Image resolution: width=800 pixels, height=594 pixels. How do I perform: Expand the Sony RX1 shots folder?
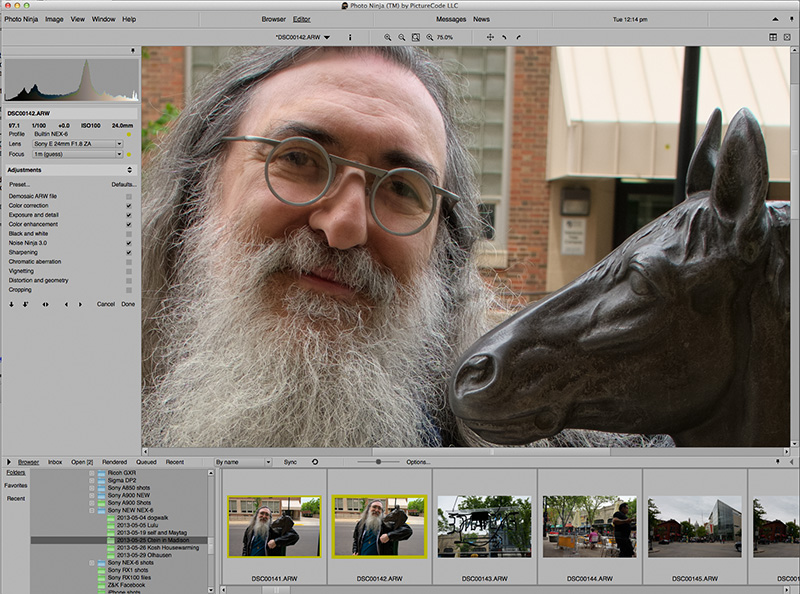point(129,572)
